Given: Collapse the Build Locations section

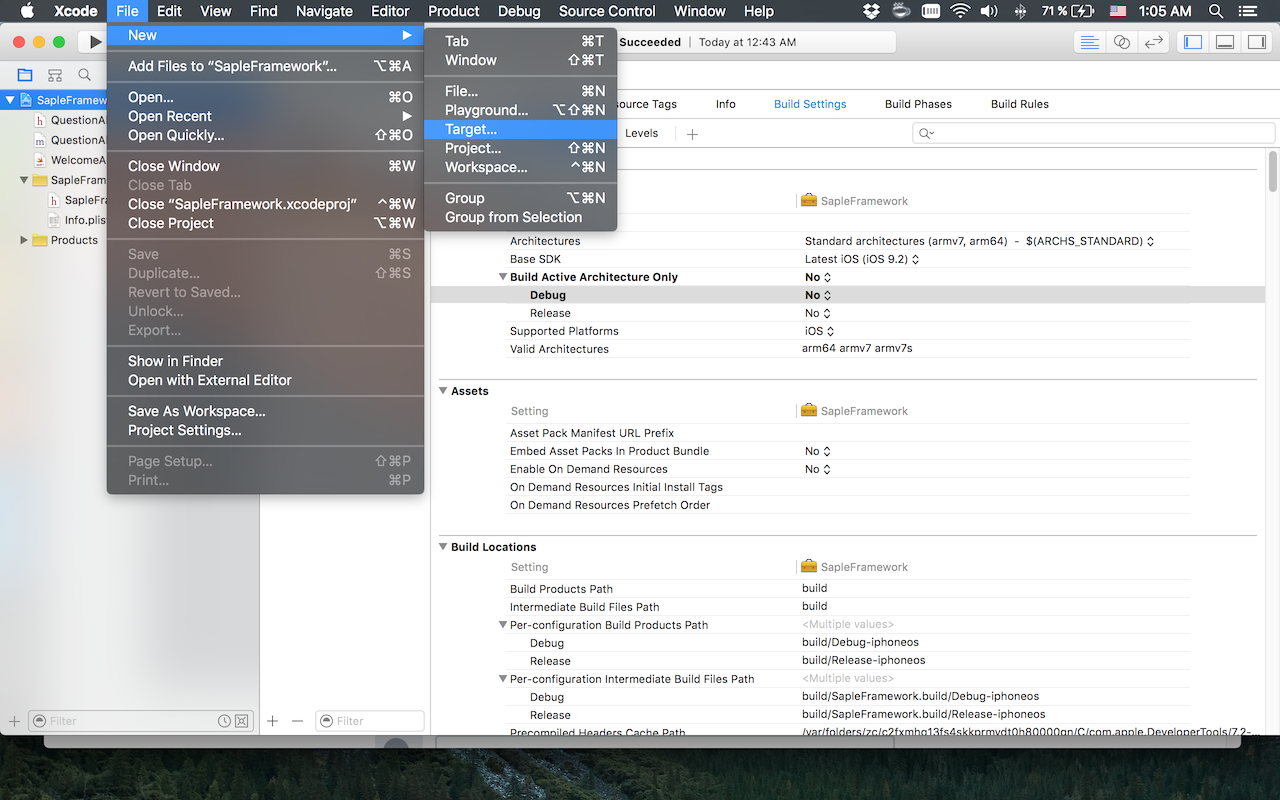Looking at the screenshot, I should click(x=443, y=547).
